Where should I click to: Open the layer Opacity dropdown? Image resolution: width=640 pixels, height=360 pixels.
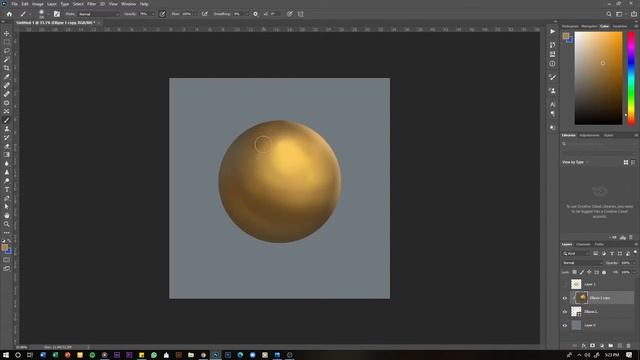tap(633, 263)
